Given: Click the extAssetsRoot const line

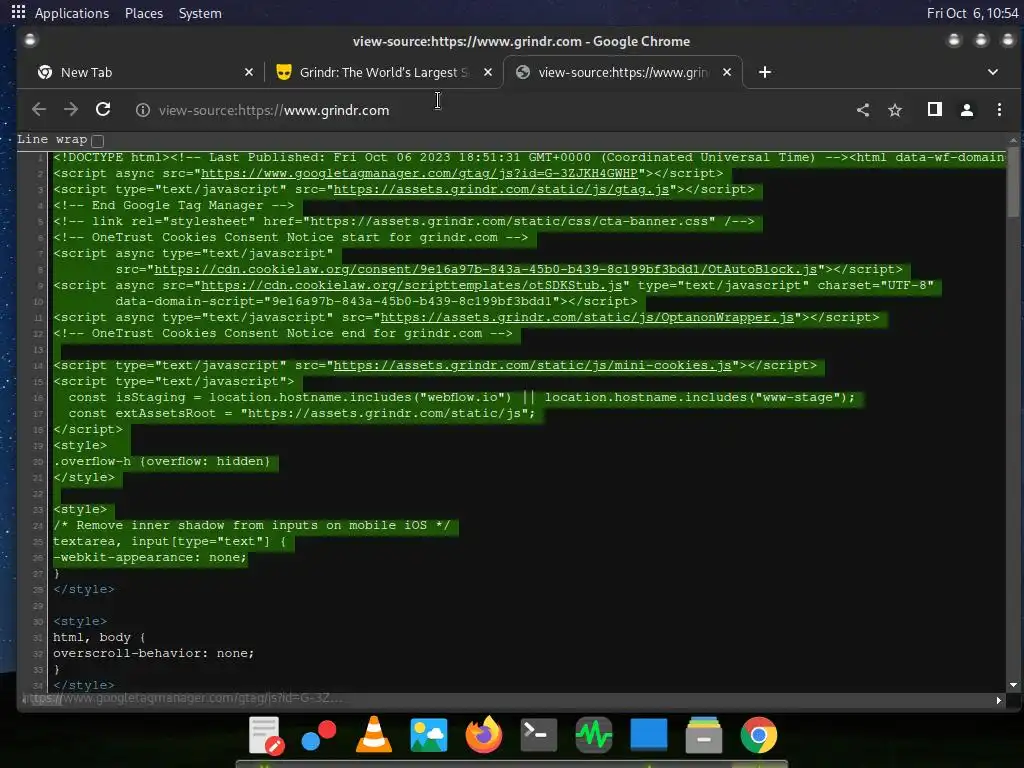Looking at the screenshot, I should [302, 413].
